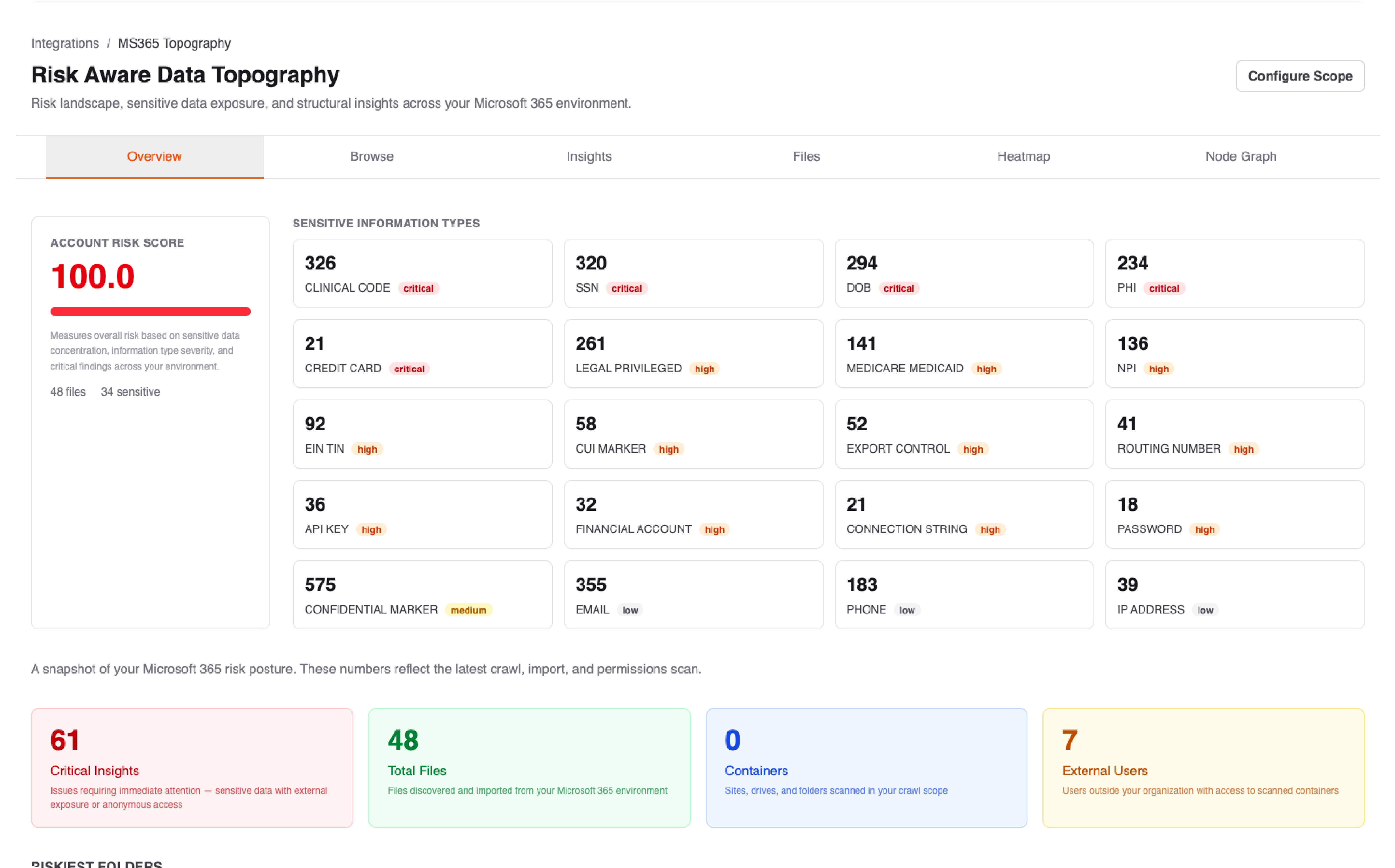Open the DOB information type card
This screenshot has width=1395, height=868.
pyautogui.click(x=964, y=273)
